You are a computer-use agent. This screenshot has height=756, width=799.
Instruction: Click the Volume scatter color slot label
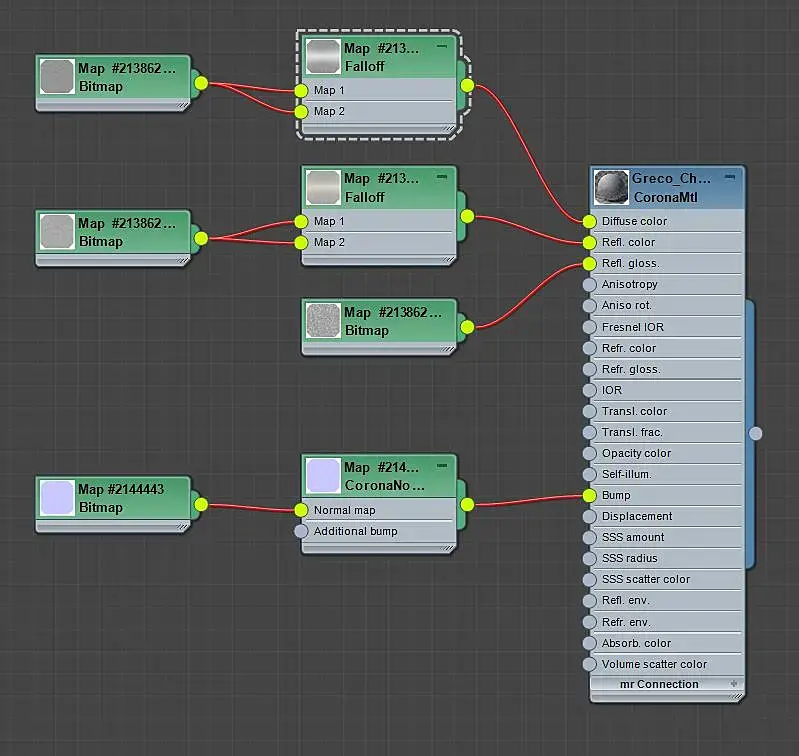coord(654,664)
